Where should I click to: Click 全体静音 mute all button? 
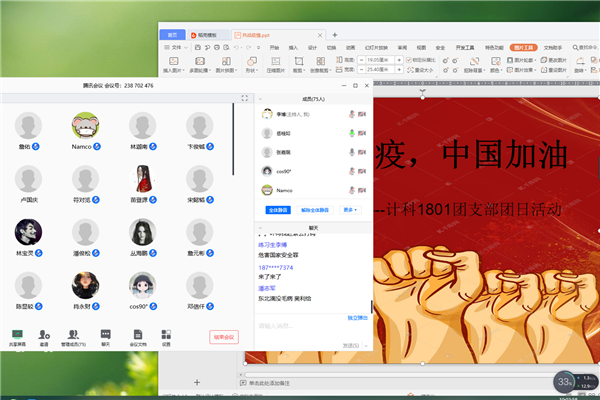[x=278, y=210]
